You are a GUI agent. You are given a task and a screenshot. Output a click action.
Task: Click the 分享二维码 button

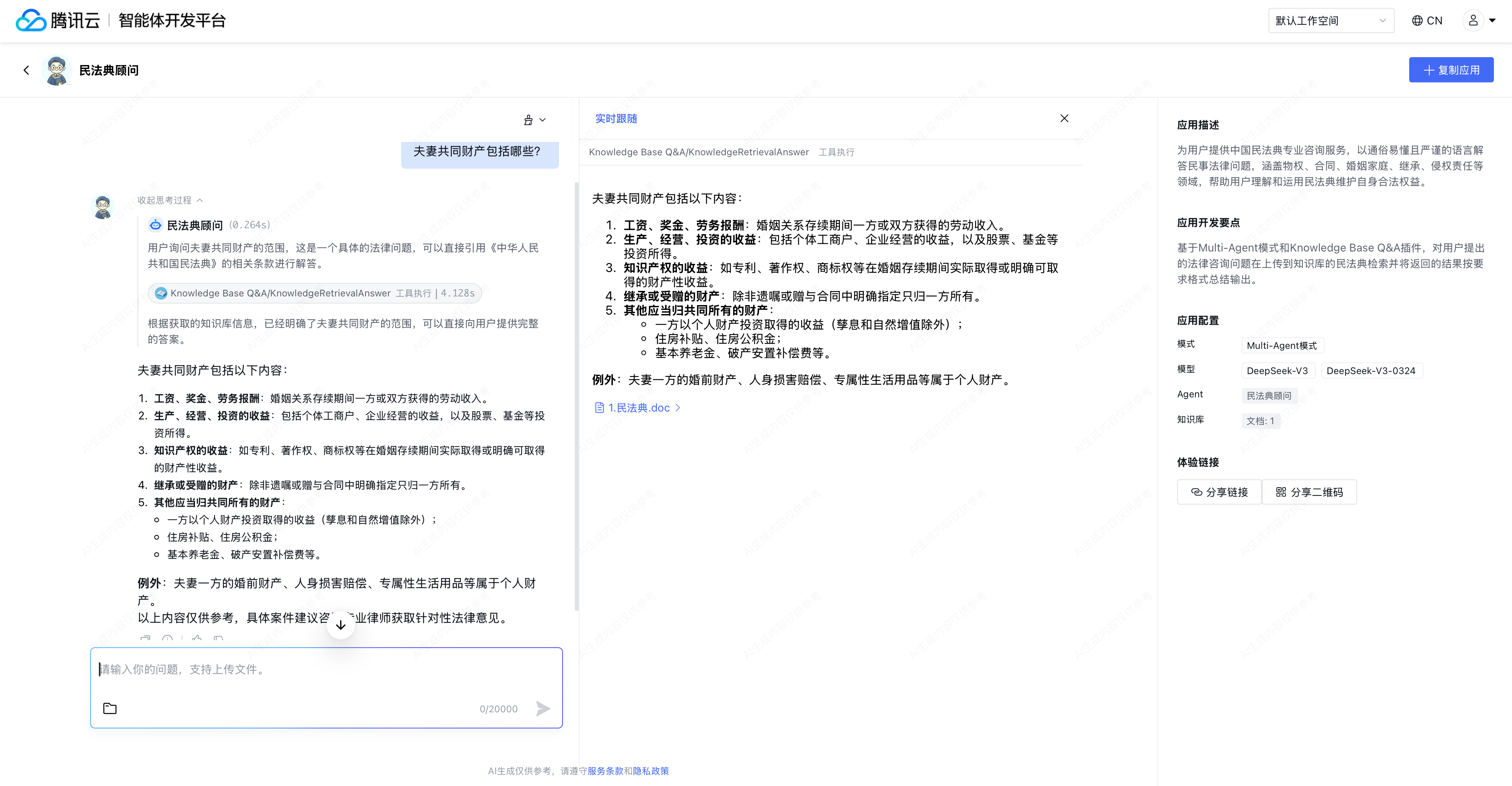[x=1309, y=492]
